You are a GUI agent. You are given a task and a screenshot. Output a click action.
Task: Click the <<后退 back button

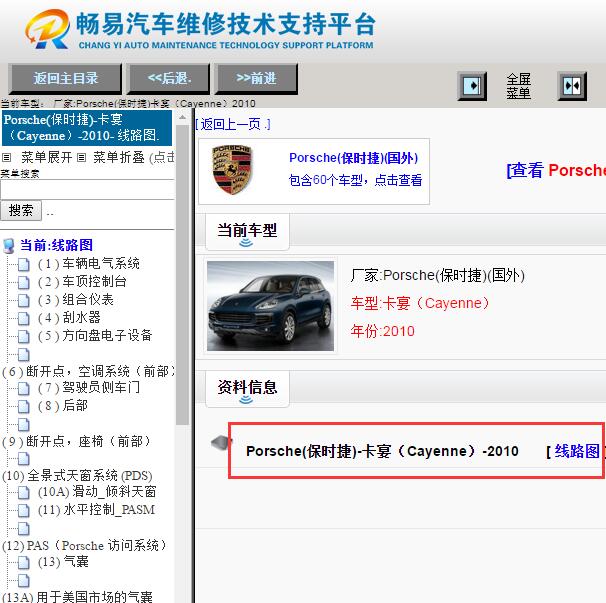[x=169, y=79]
